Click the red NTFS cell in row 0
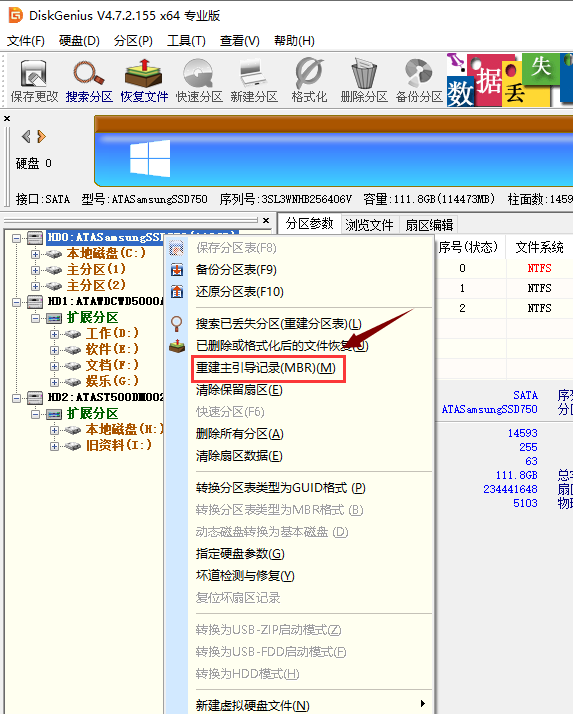 point(540,268)
